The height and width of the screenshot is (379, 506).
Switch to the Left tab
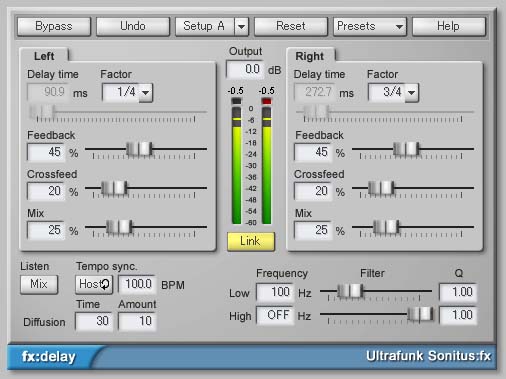(x=44, y=56)
